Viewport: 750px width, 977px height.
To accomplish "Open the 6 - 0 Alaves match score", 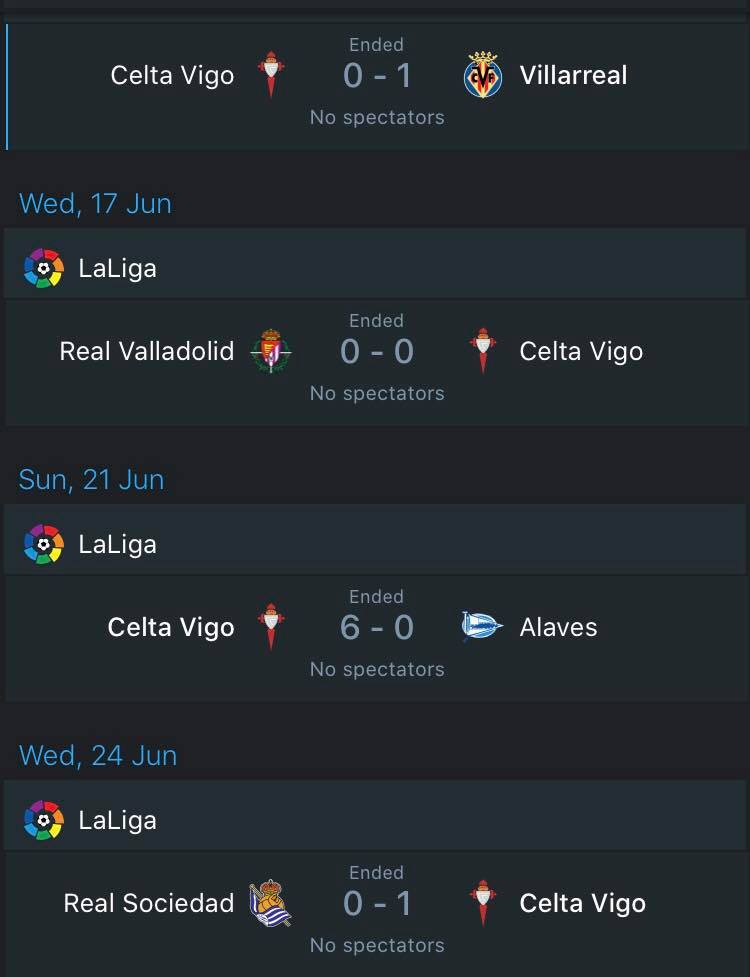I will (x=377, y=627).
